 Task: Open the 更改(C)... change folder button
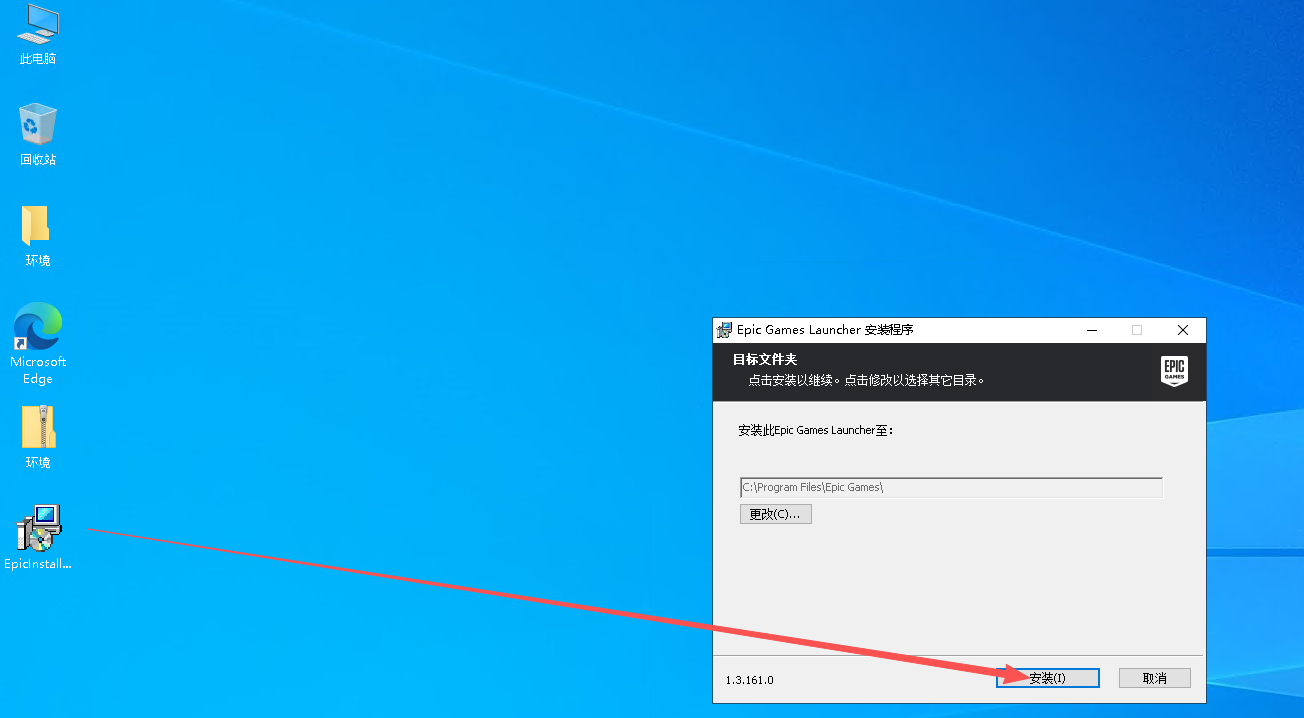(775, 514)
